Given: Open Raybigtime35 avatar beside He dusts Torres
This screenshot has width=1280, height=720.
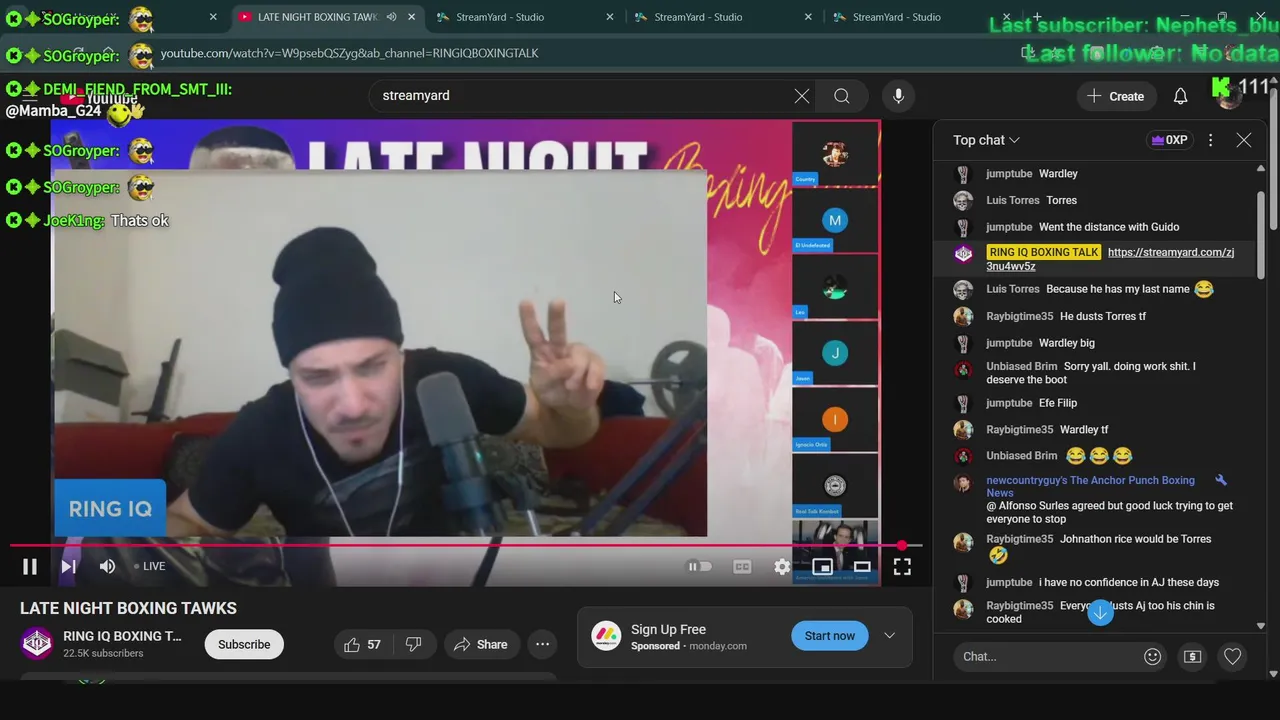Looking at the screenshot, I should click(963, 317).
